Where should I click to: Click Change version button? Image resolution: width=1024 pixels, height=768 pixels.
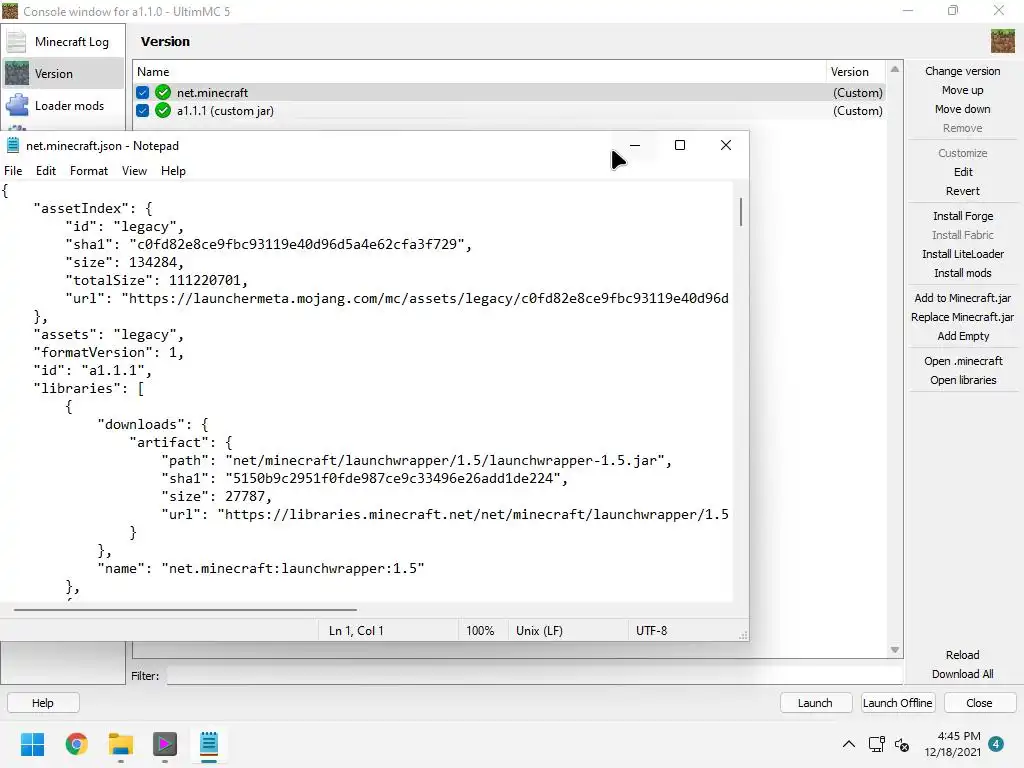pos(963,71)
